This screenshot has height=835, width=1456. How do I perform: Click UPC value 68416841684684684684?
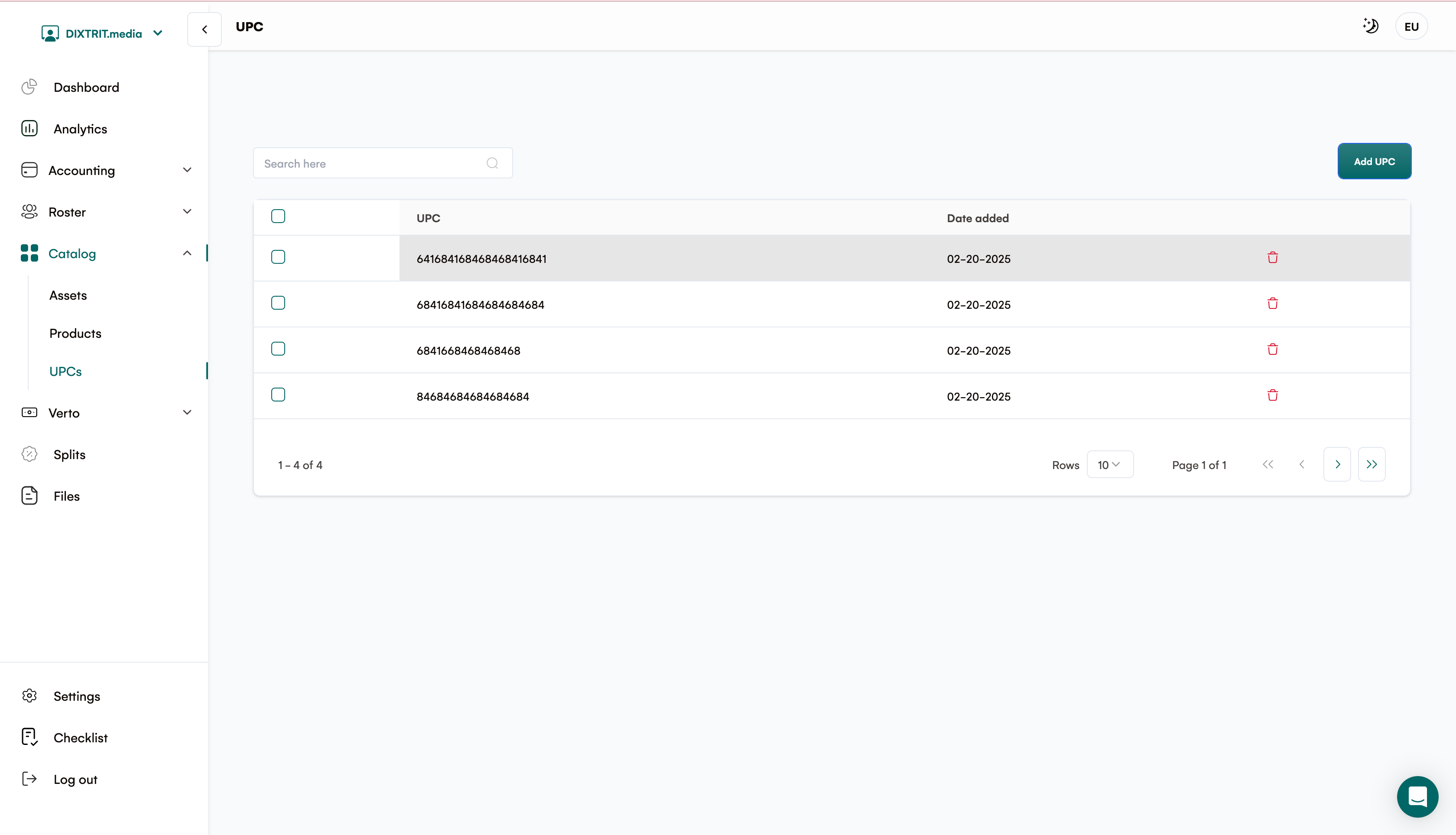[480, 304]
